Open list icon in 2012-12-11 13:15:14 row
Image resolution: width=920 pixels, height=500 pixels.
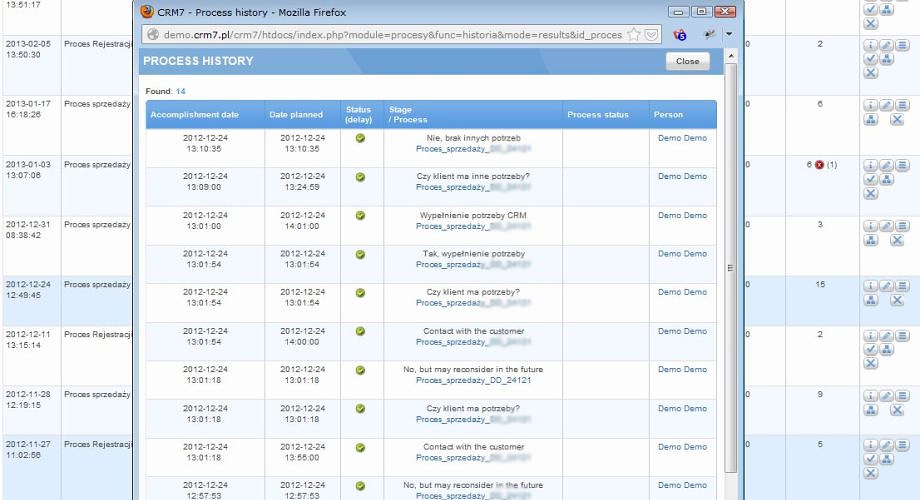pos(902,336)
